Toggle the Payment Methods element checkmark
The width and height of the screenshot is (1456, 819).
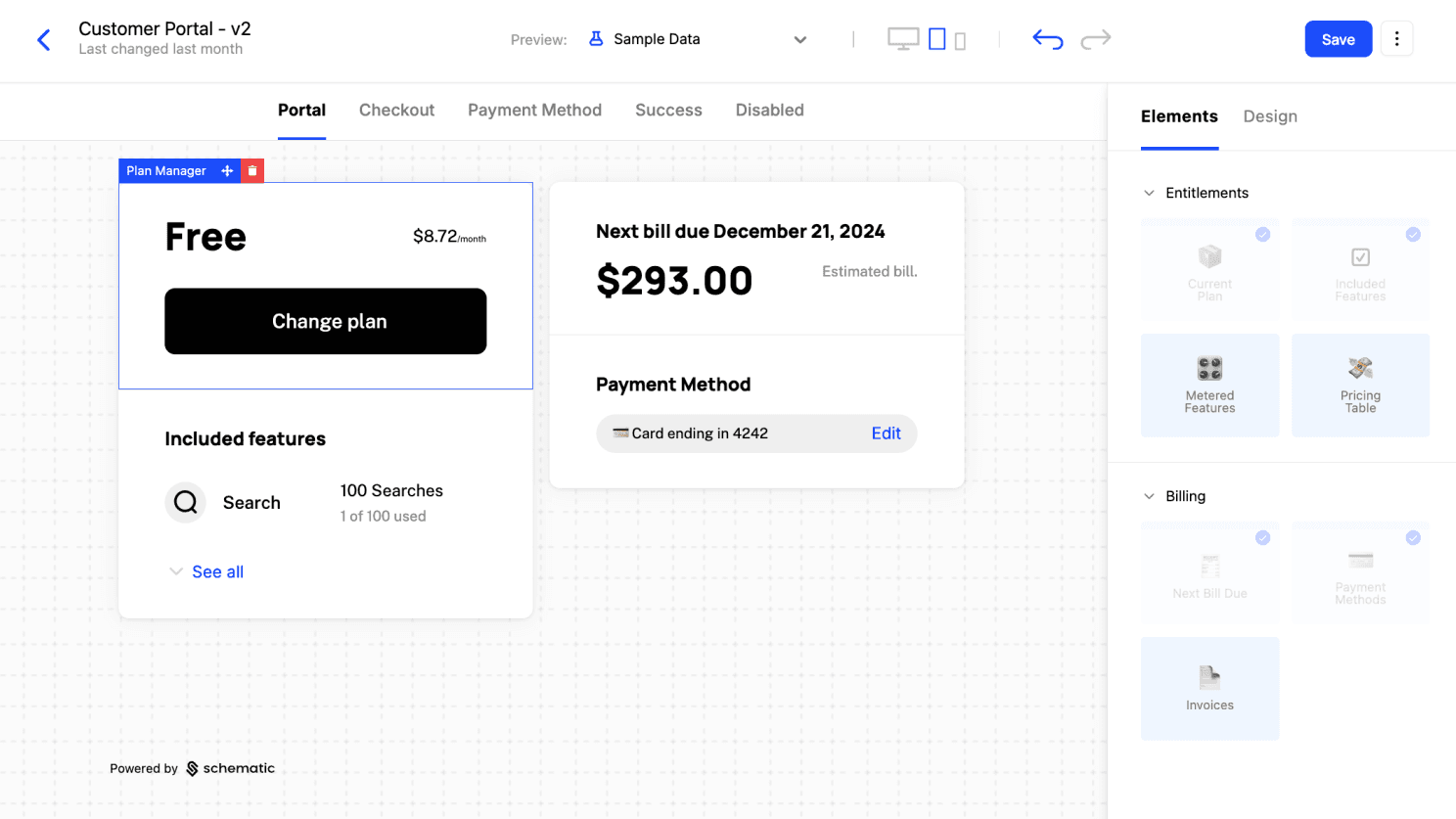point(1413,538)
